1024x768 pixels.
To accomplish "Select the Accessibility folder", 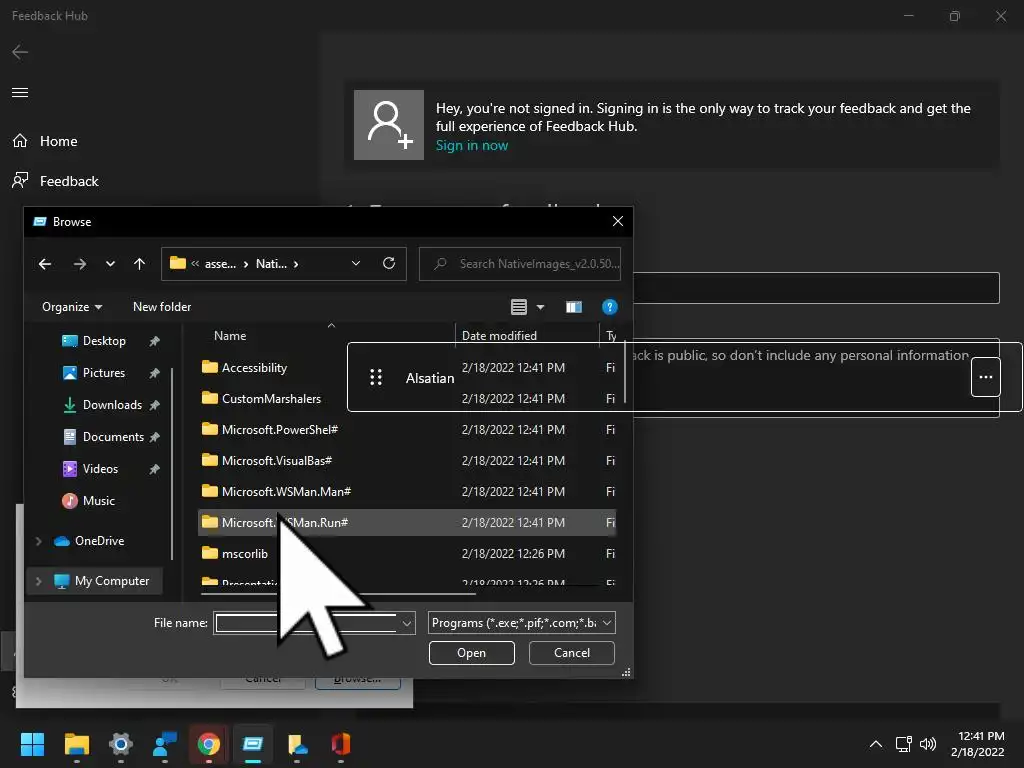I will [254, 368].
